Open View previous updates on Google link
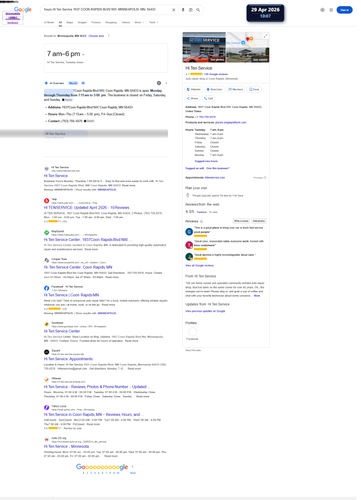The width and height of the screenshot is (361, 500). point(205,311)
